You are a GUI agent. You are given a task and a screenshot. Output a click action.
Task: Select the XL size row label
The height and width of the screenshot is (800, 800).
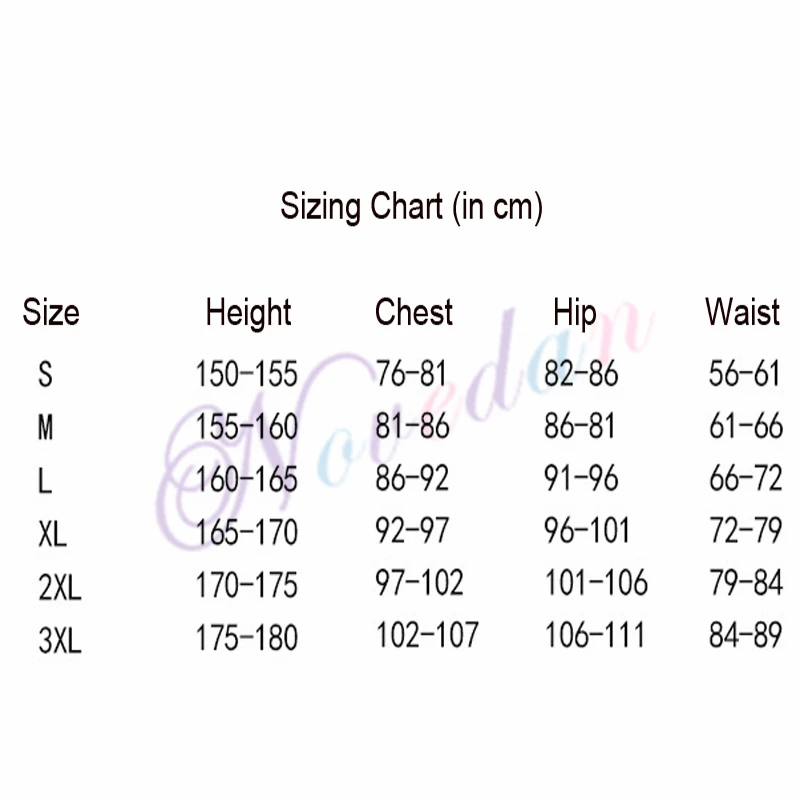52,534
